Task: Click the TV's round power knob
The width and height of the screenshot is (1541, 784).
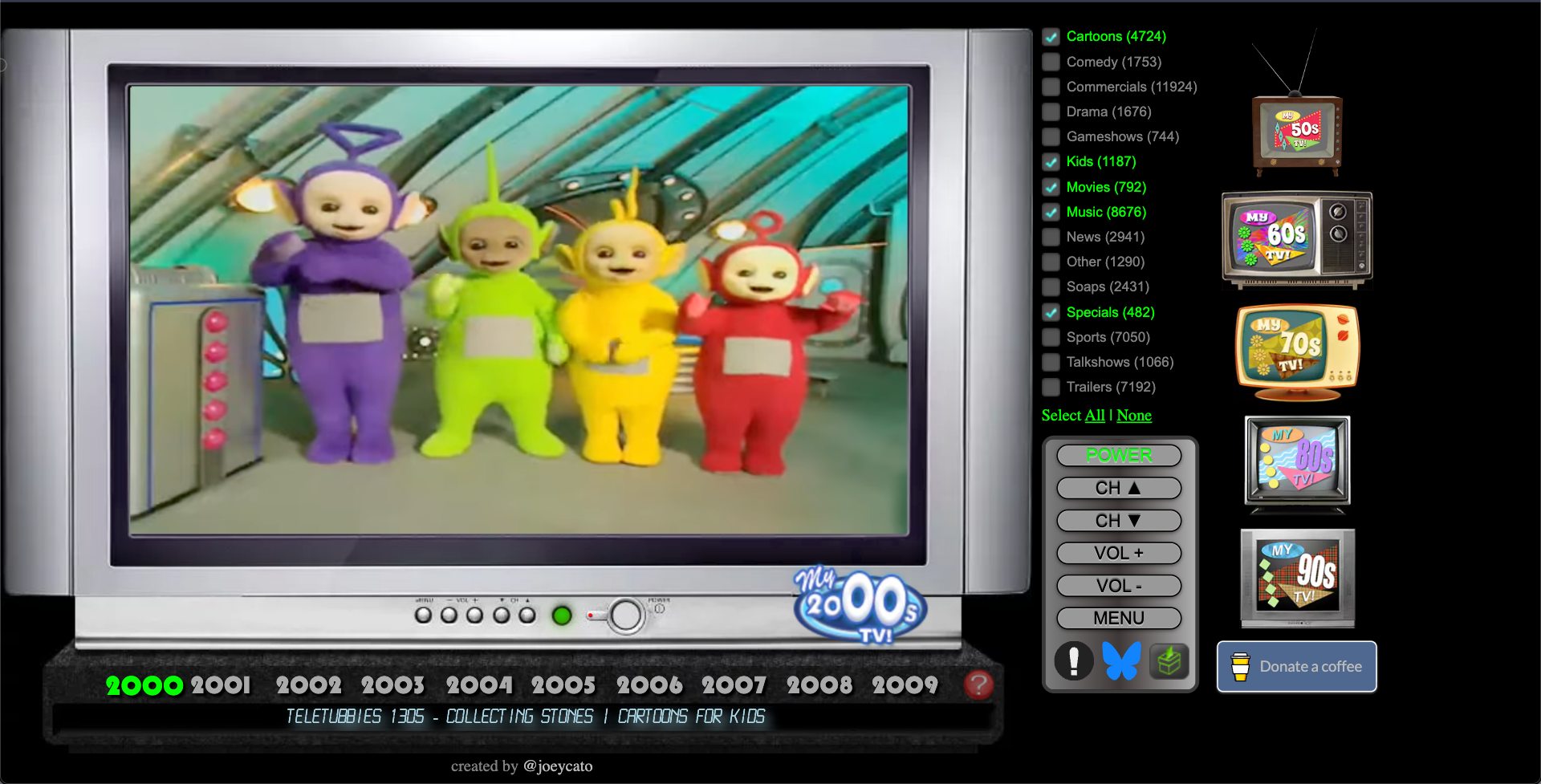Action: [x=625, y=616]
